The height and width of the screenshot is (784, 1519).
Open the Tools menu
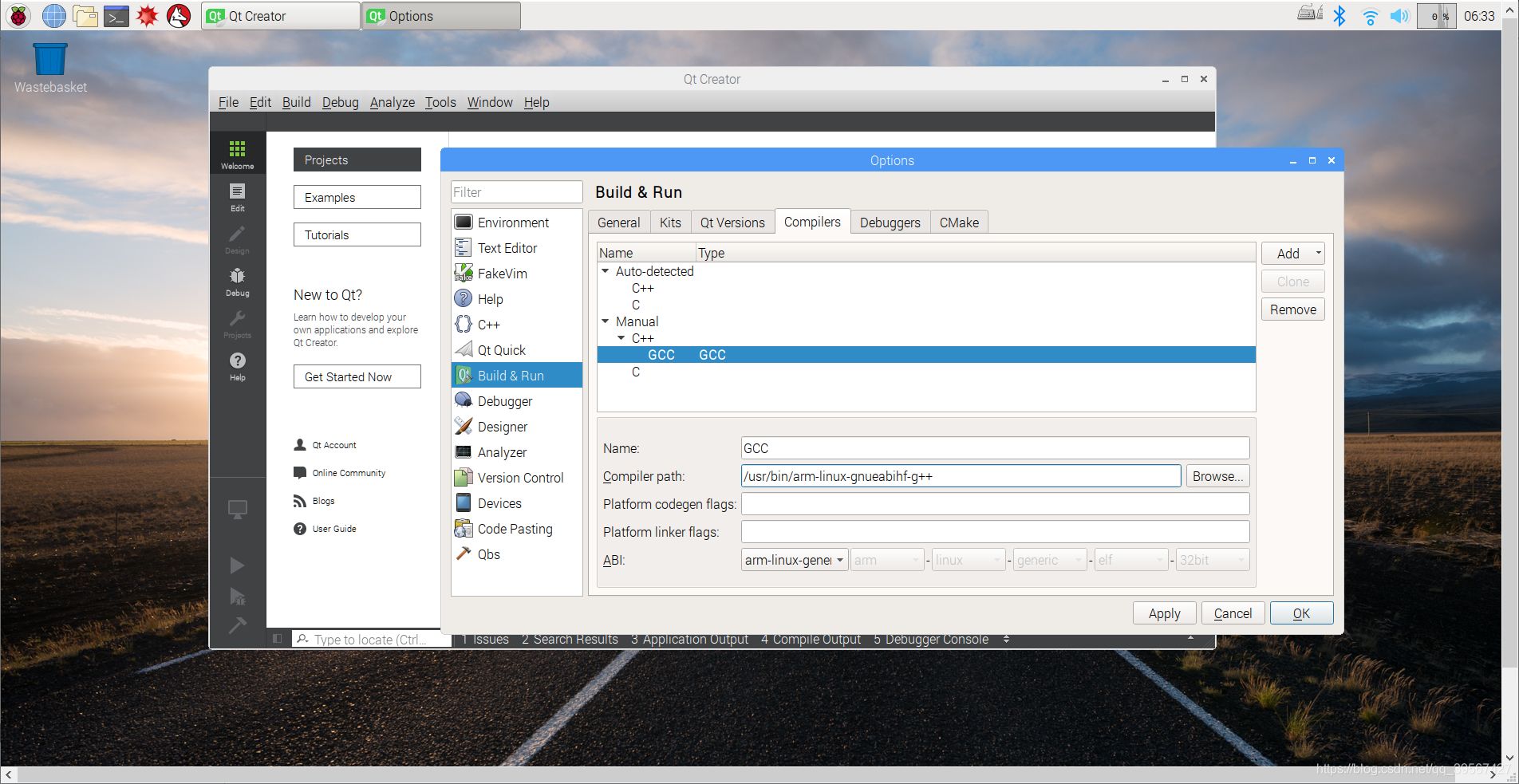(440, 102)
